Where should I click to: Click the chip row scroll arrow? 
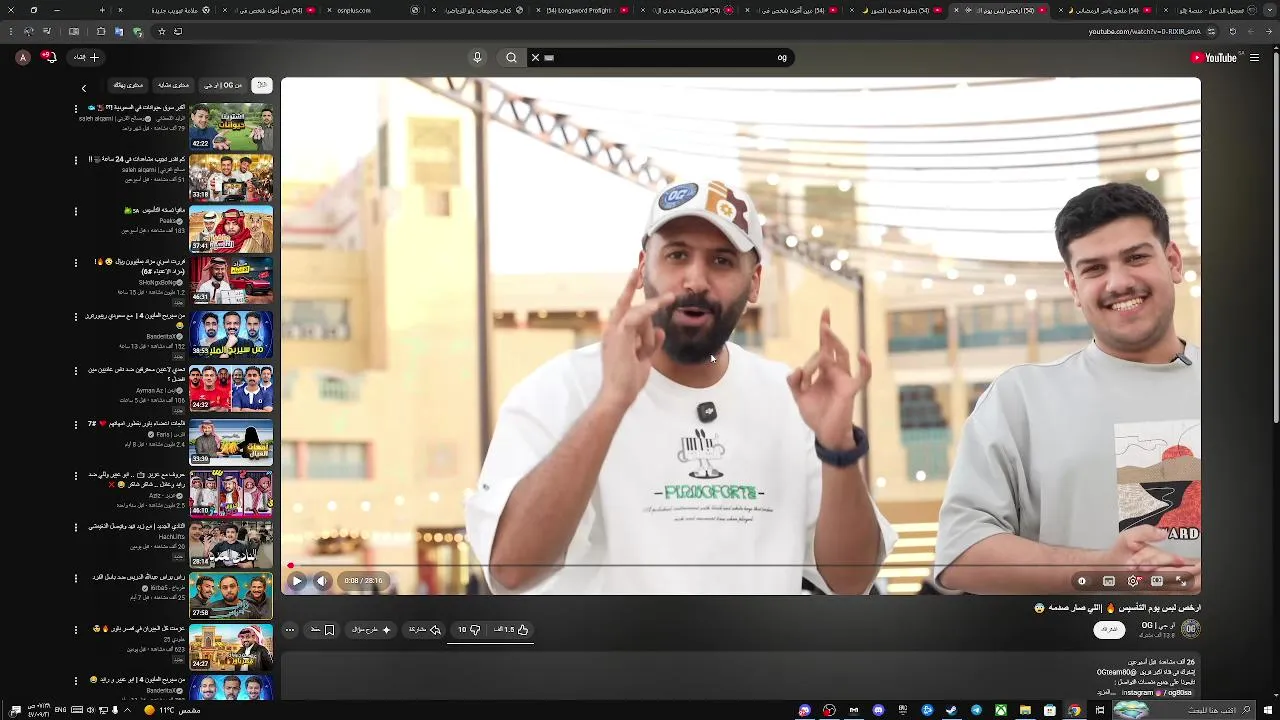tap(84, 88)
